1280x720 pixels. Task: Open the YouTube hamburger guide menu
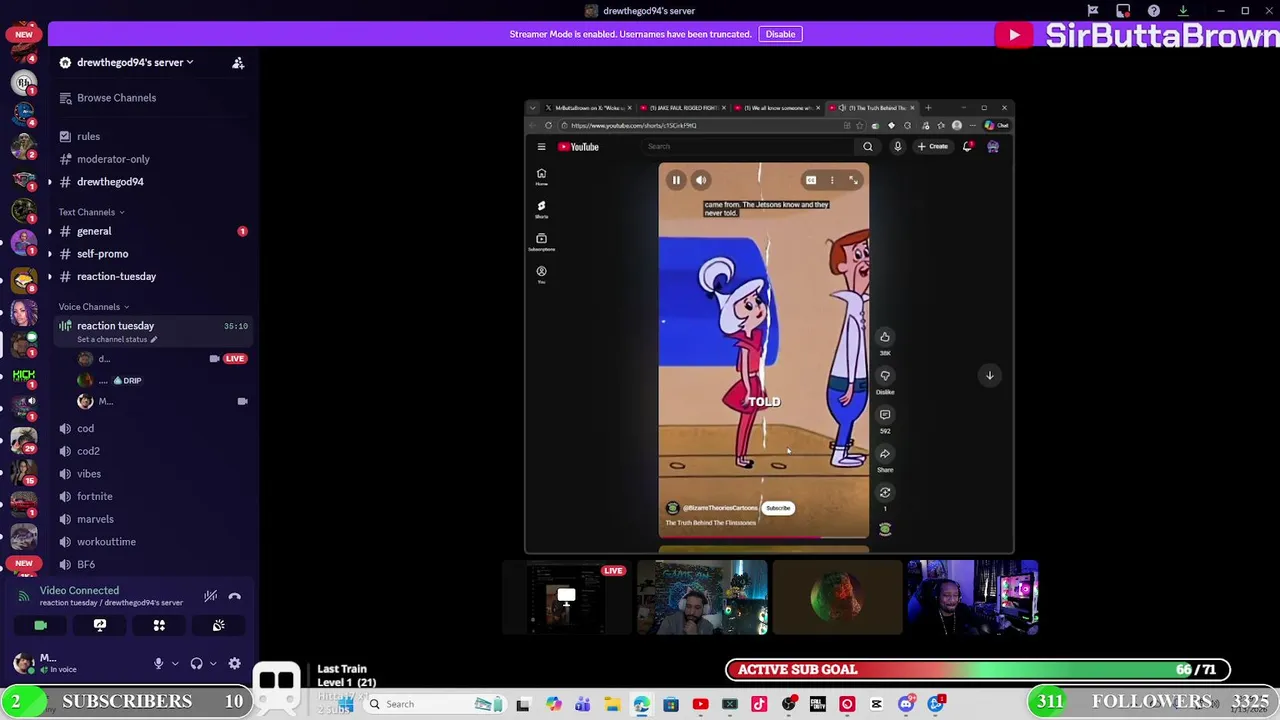(541, 147)
